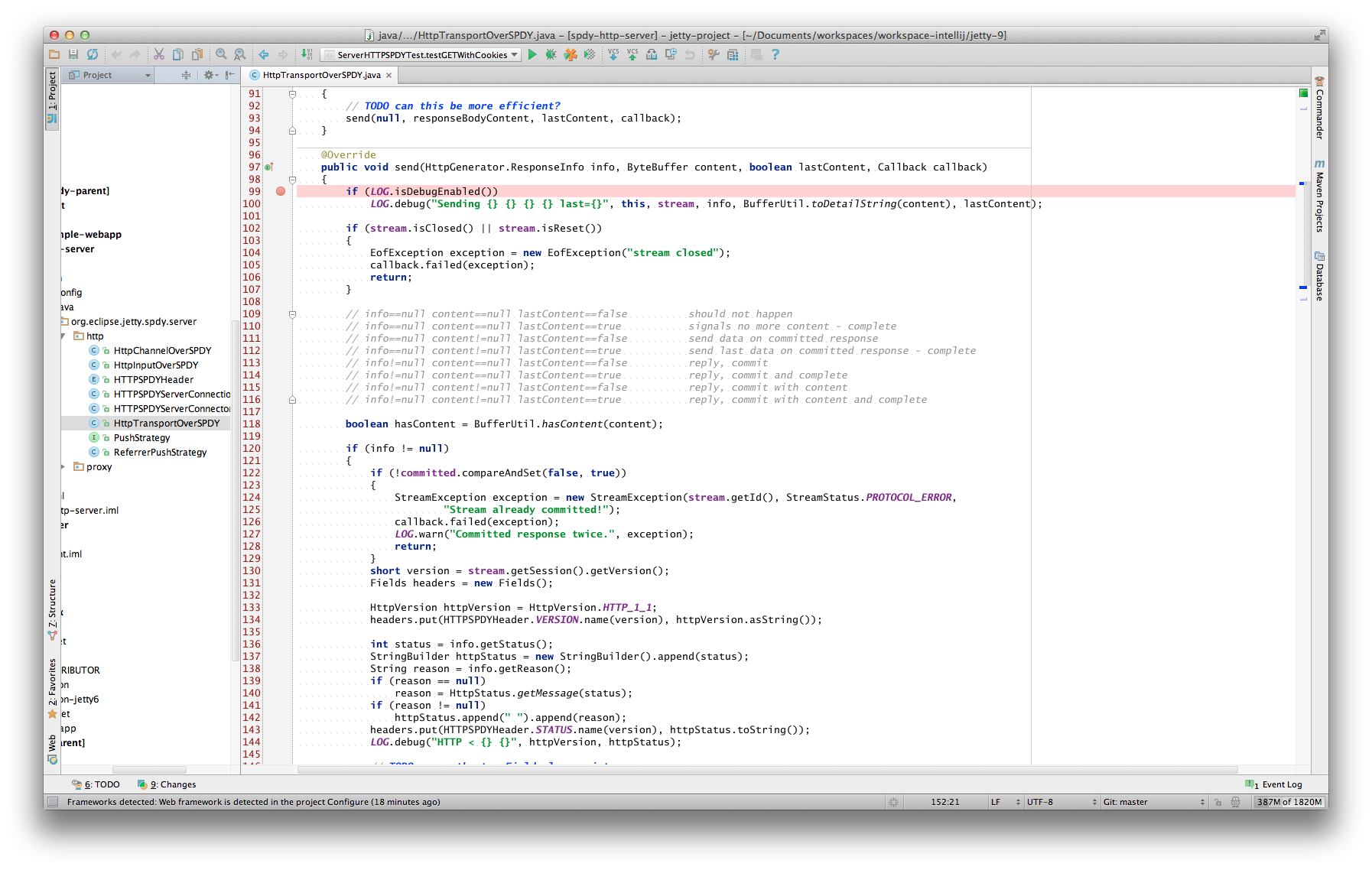Toggle the Web tool window tab
Screen dimensions: 1372x870
click(52, 749)
